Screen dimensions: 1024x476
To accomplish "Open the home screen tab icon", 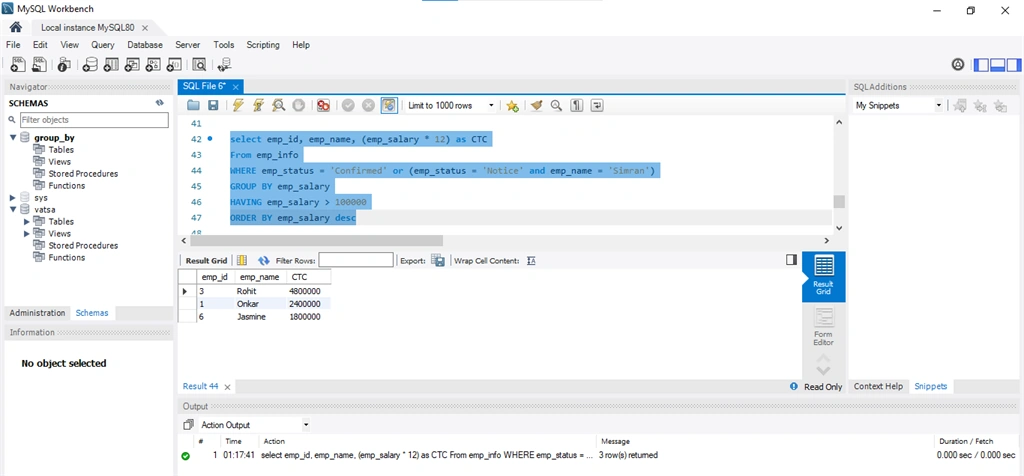I will click(16, 27).
